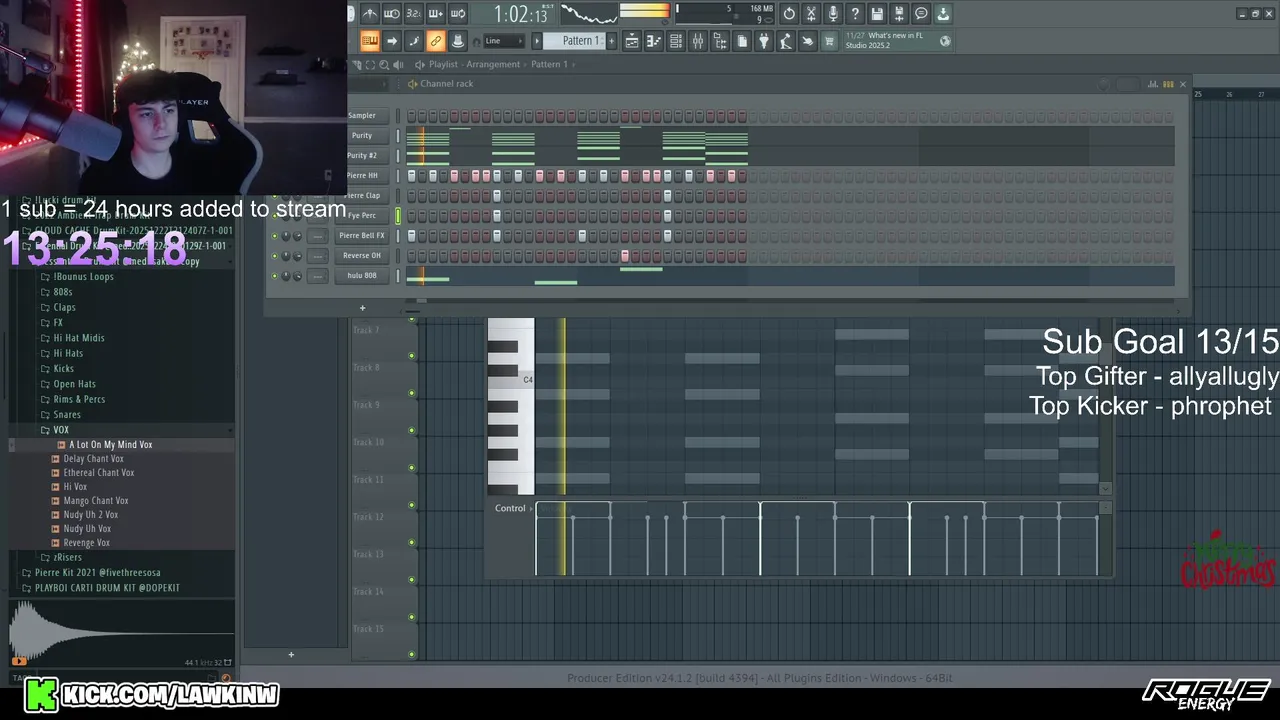Click Pierre Bell FX mixer track selector

(x=317, y=236)
